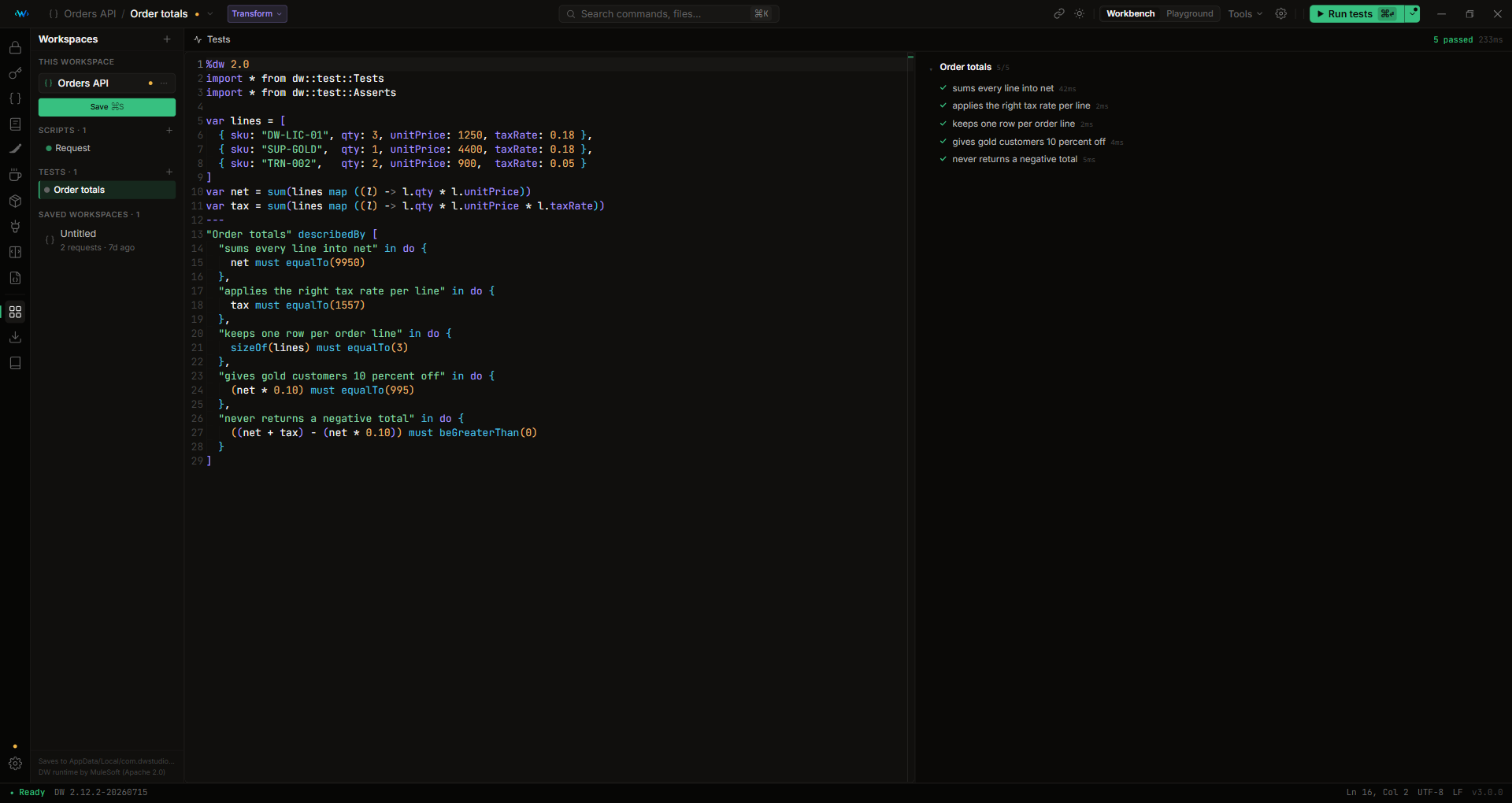Open Orders API workspace more options

pyautogui.click(x=164, y=83)
